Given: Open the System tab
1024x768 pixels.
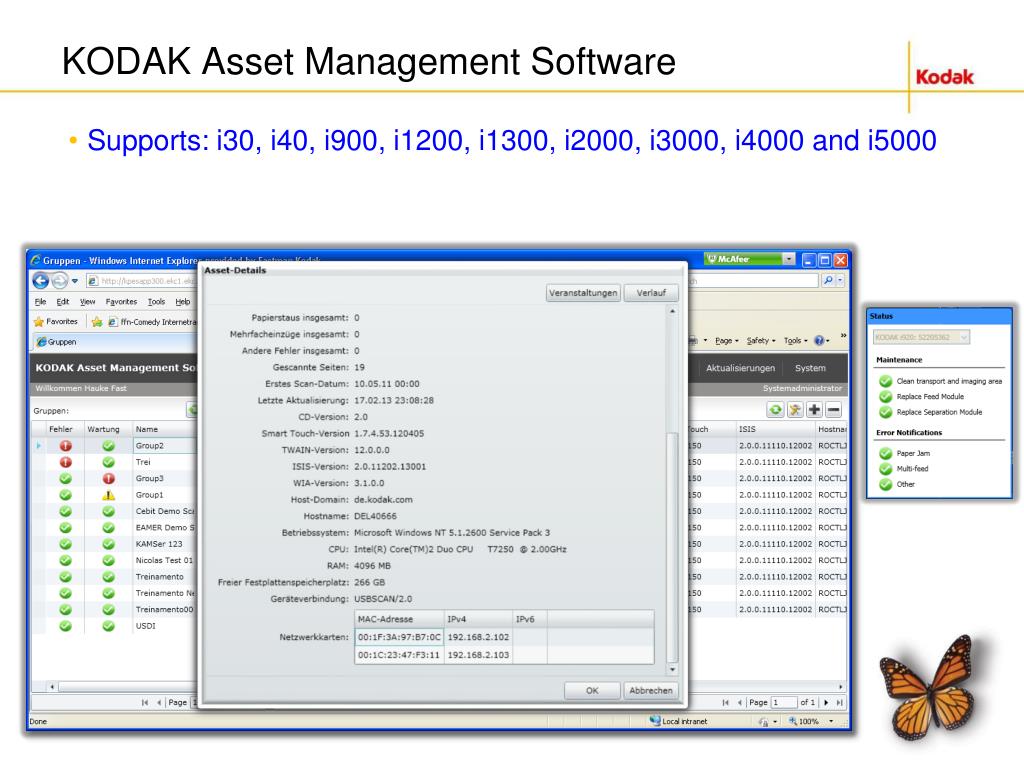Looking at the screenshot, I should click(810, 368).
